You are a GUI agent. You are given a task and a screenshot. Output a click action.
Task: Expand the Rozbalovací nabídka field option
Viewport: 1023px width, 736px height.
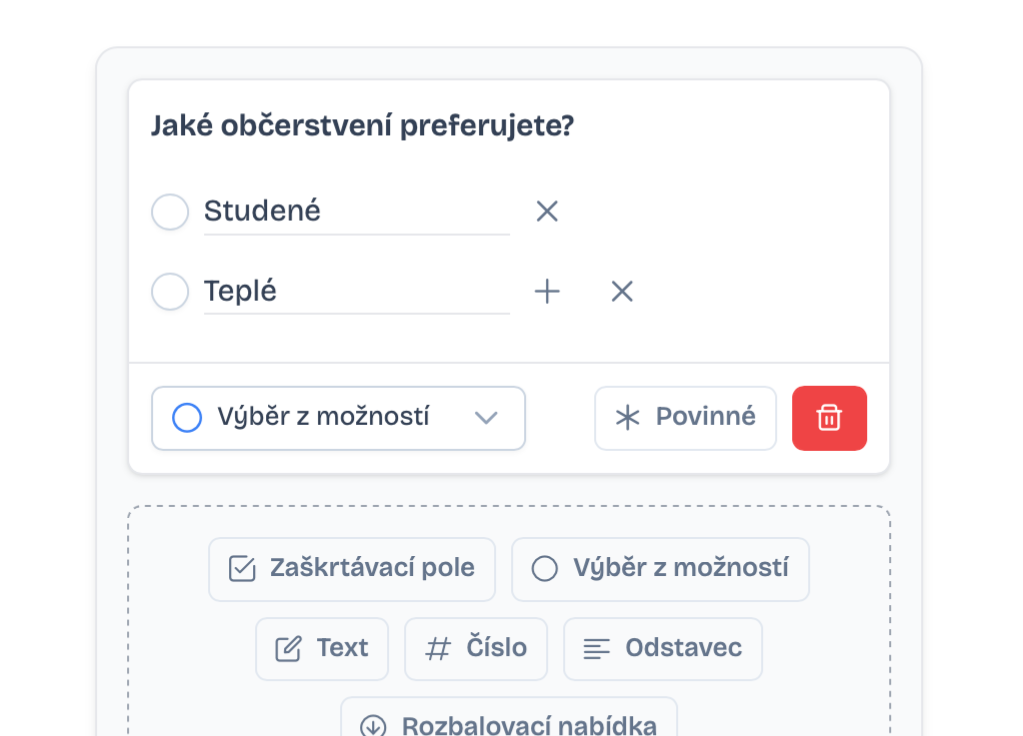[x=510, y=725]
